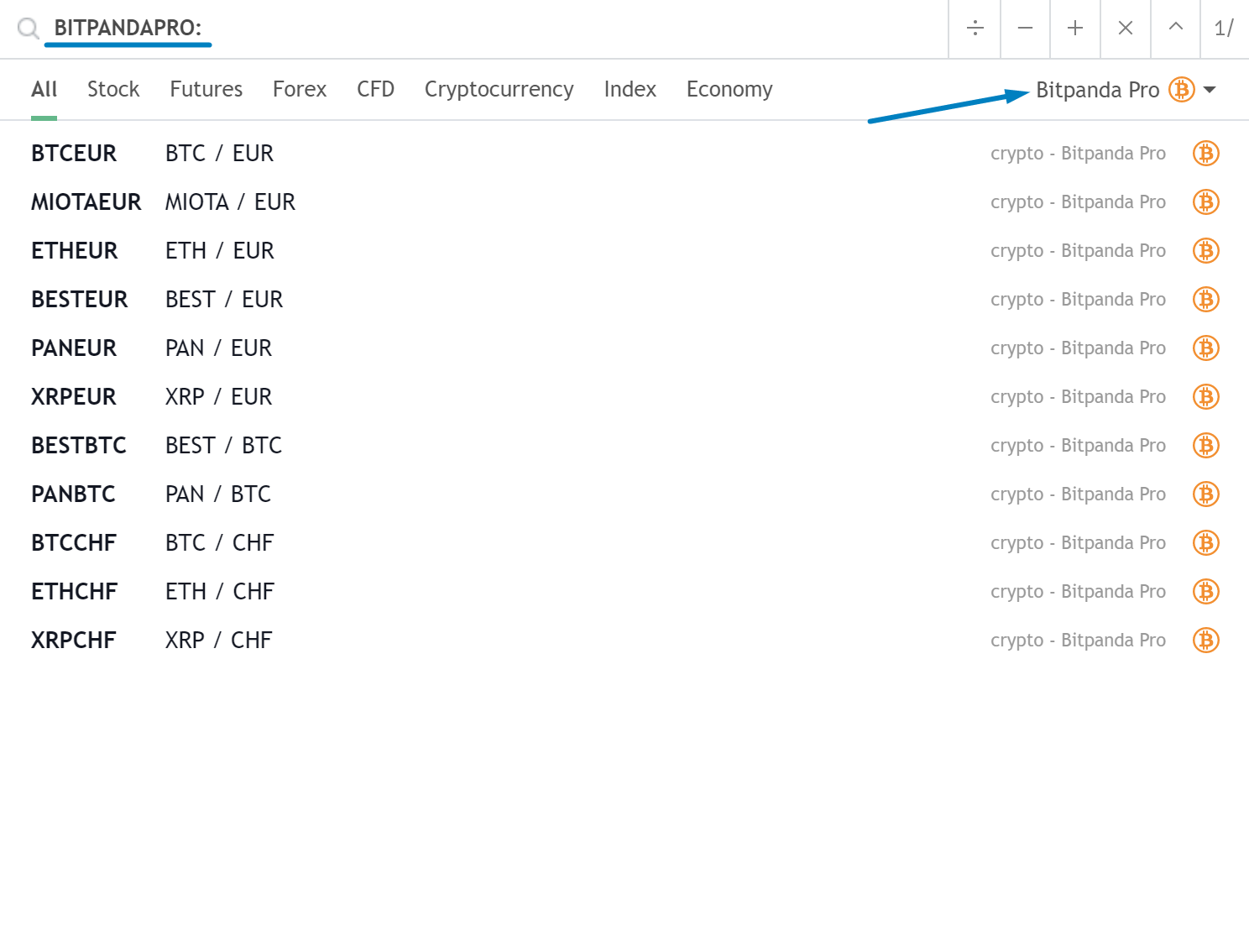The height and width of the screenshot is (952, 1249).
Task: Click the Bitcoin icon in ETHEUR row
Action: click(x=1206, y=251)
